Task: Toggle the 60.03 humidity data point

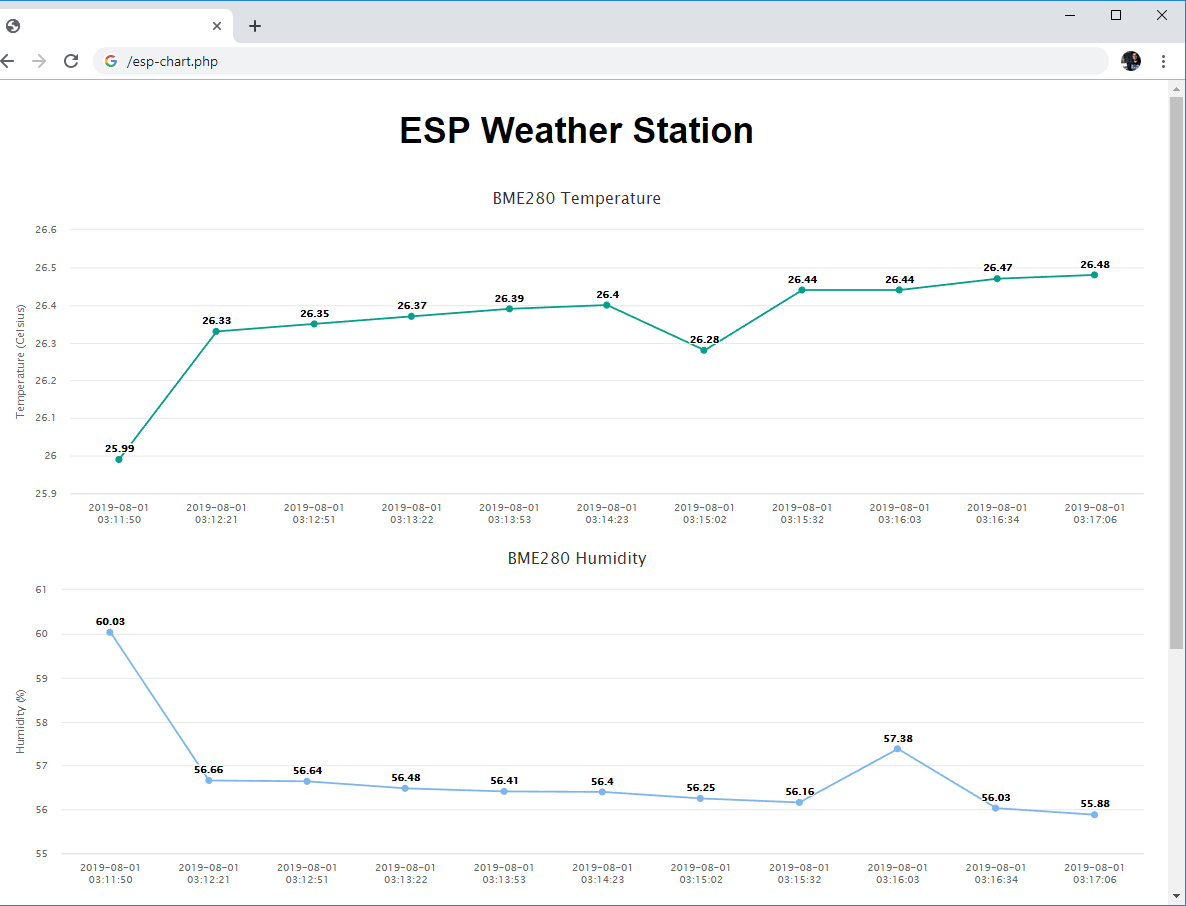Action: click(110, 631)
